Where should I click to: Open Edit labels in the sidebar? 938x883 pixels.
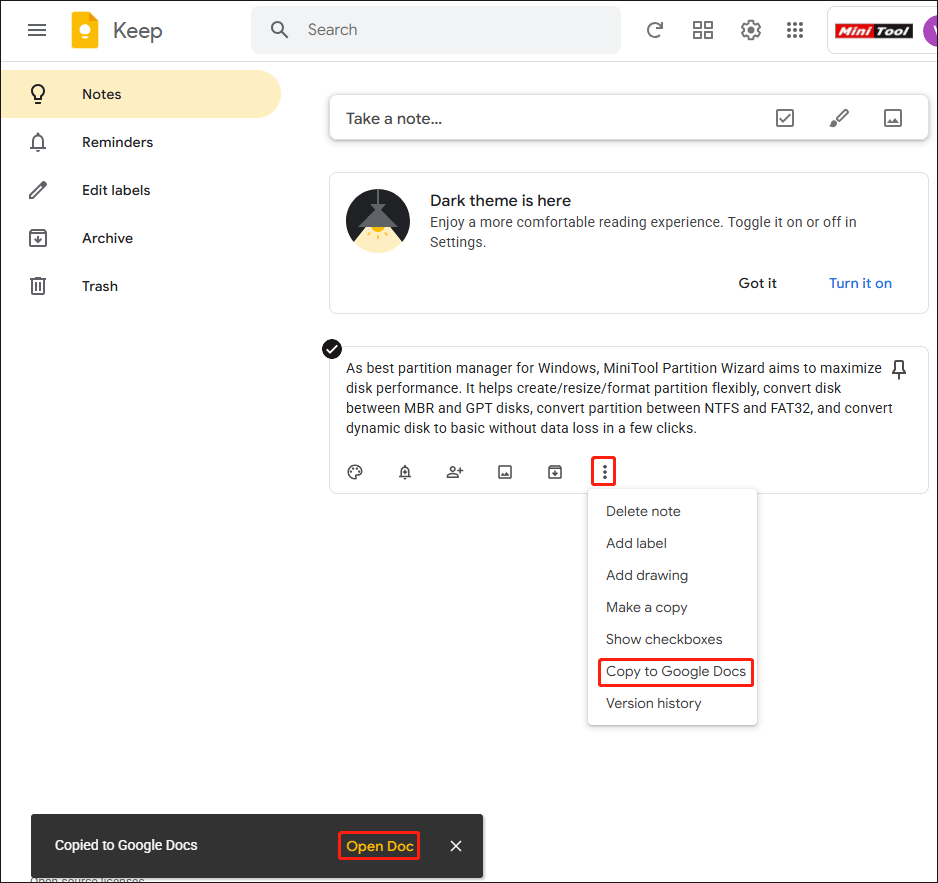tap(141, 190)
